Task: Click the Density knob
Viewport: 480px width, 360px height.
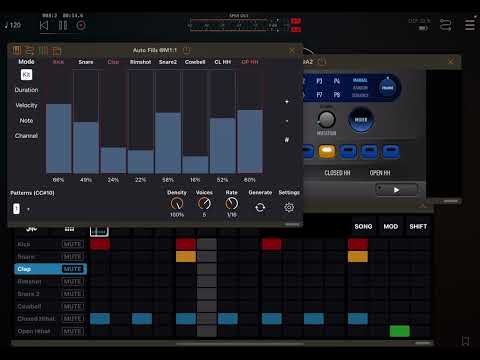Action: coord(177,204)
